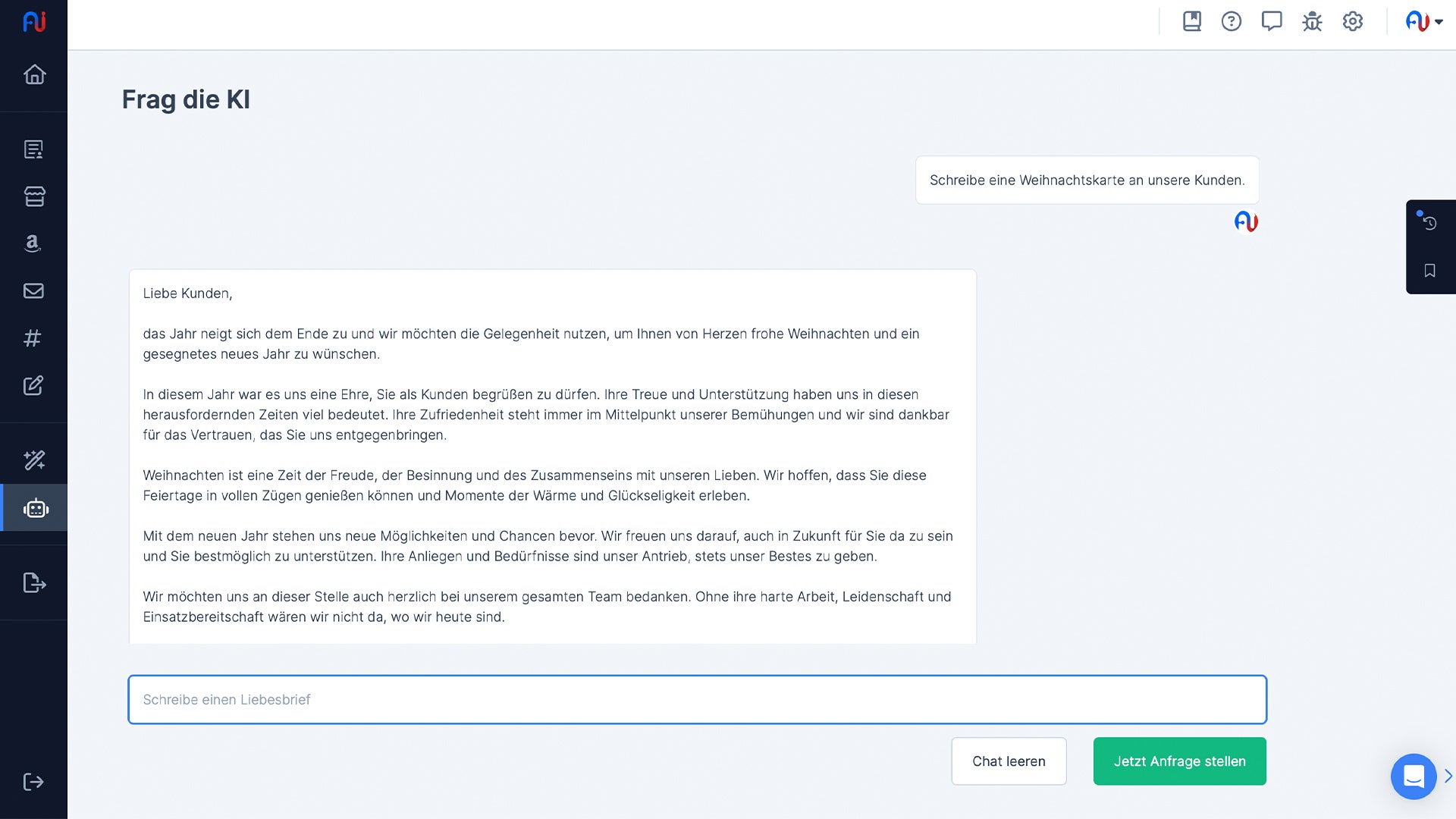
Task: Click Chat leeren to clear the conversation
Action: pyautogui.click(x=1009, y=761)
